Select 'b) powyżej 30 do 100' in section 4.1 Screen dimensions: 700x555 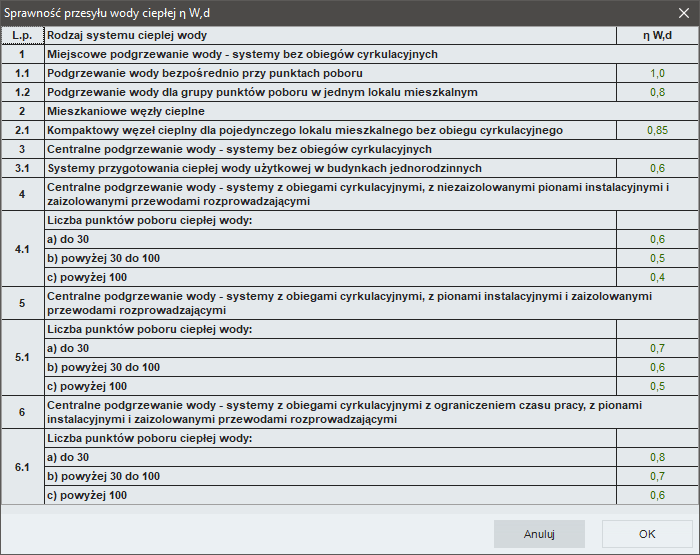330,258
